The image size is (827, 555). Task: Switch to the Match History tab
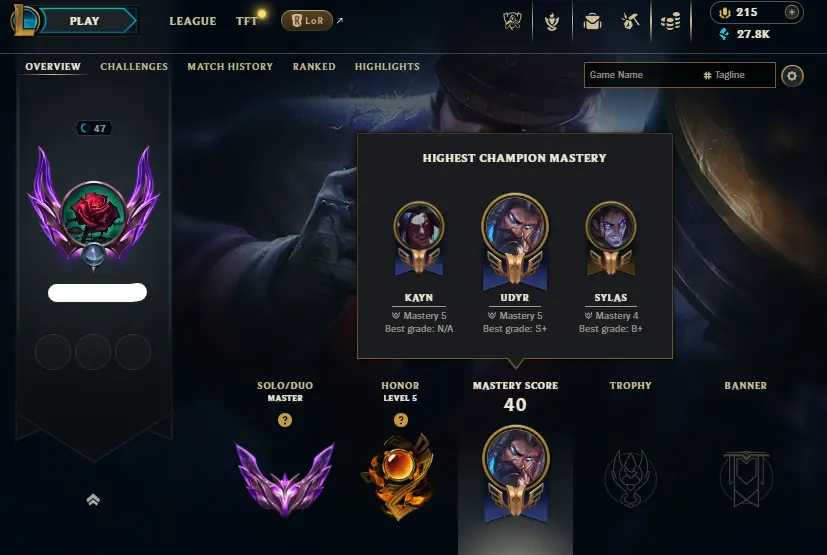[x=230, y=66]
